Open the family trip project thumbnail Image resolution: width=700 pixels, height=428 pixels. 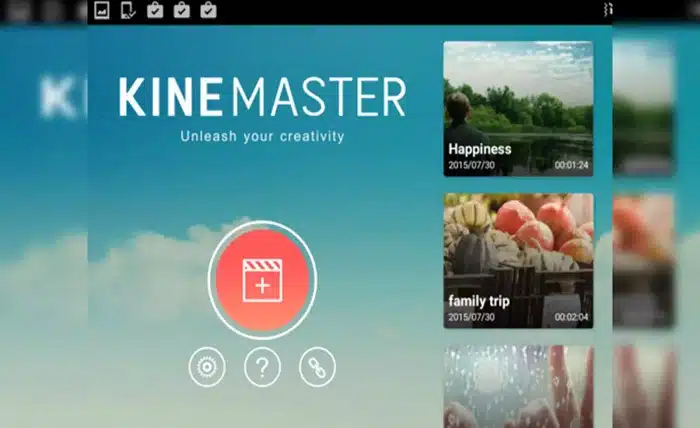click(518, 261)
